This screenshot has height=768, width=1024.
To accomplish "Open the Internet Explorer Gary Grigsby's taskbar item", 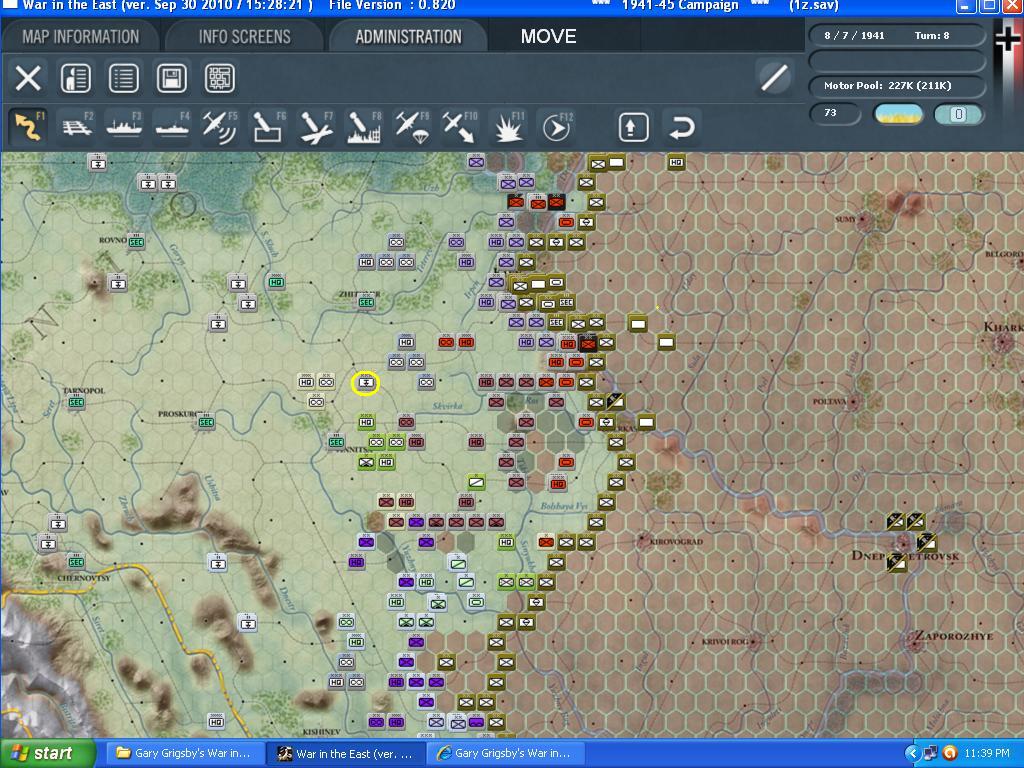I will pyautogui.click(x=506, y=754).
